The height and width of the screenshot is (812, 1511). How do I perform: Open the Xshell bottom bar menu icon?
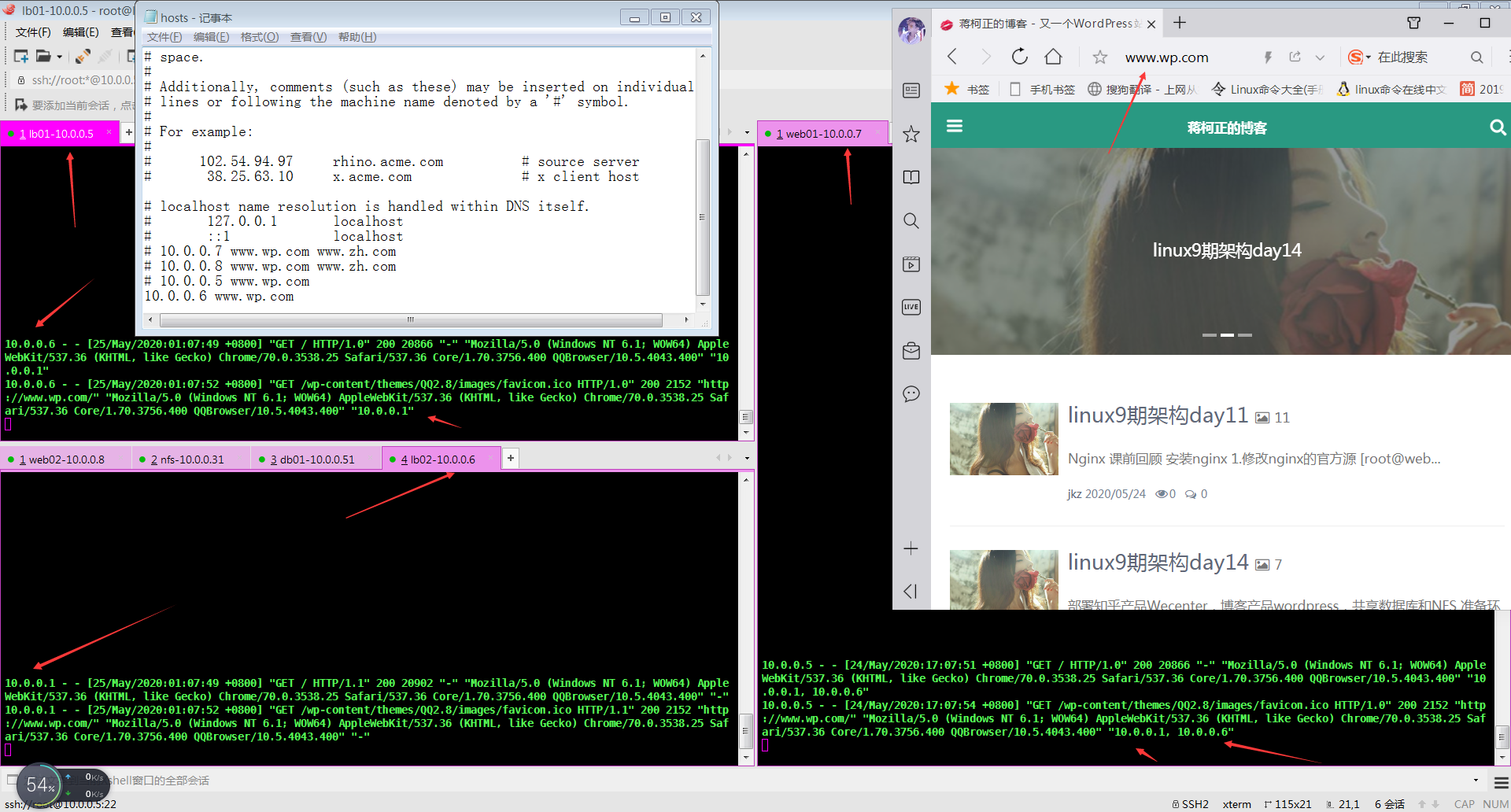point(1501,782)
